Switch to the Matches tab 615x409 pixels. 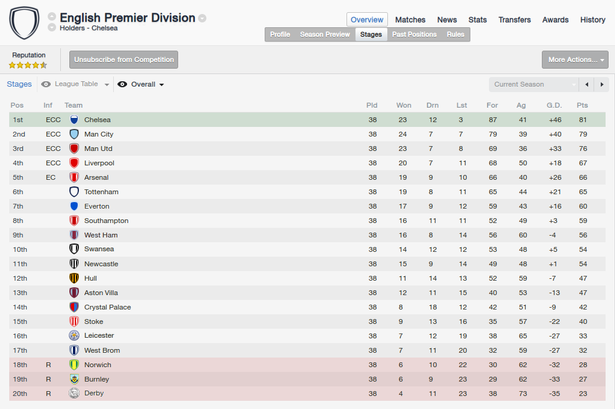tap(410, 20)
